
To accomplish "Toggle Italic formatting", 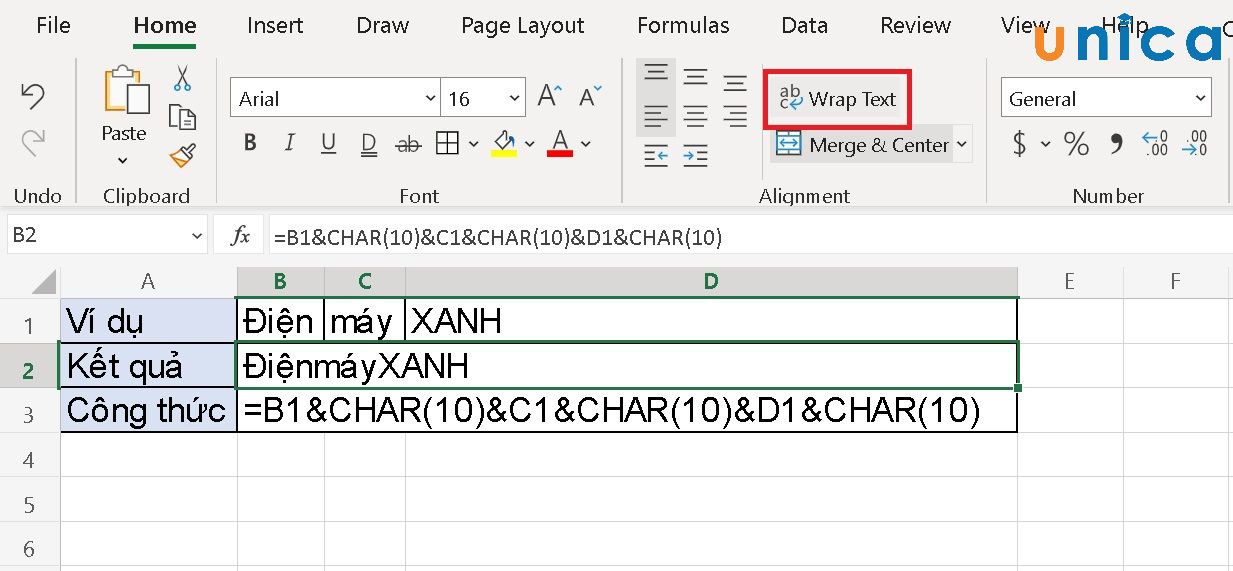I will (290, 143).
